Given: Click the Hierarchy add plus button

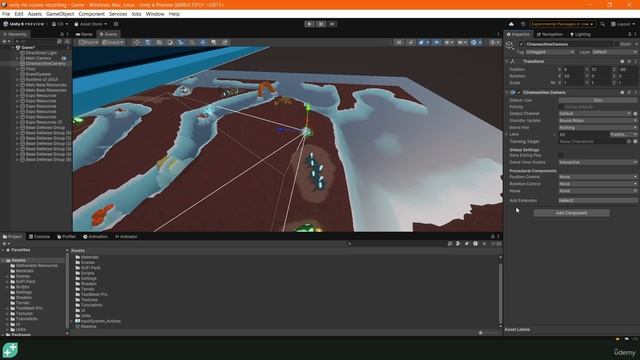Looking at the screenshot, I should pyautogui.click(x=5, y=42).
